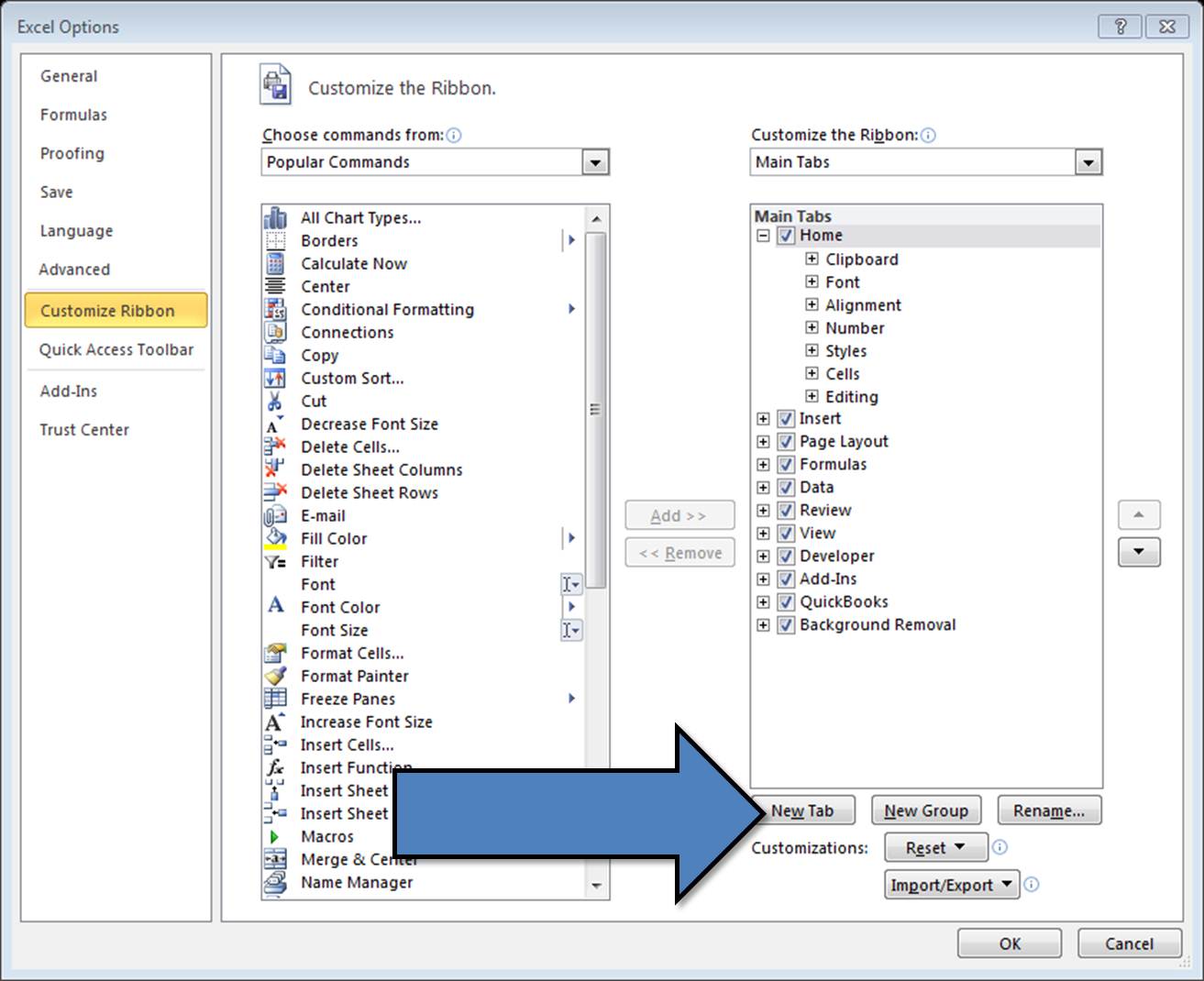Image resolution: width=1204 pixels, height=981 pixels.
Task: Choose the Conditional Formatting command
Action: (x=387, y=309)
